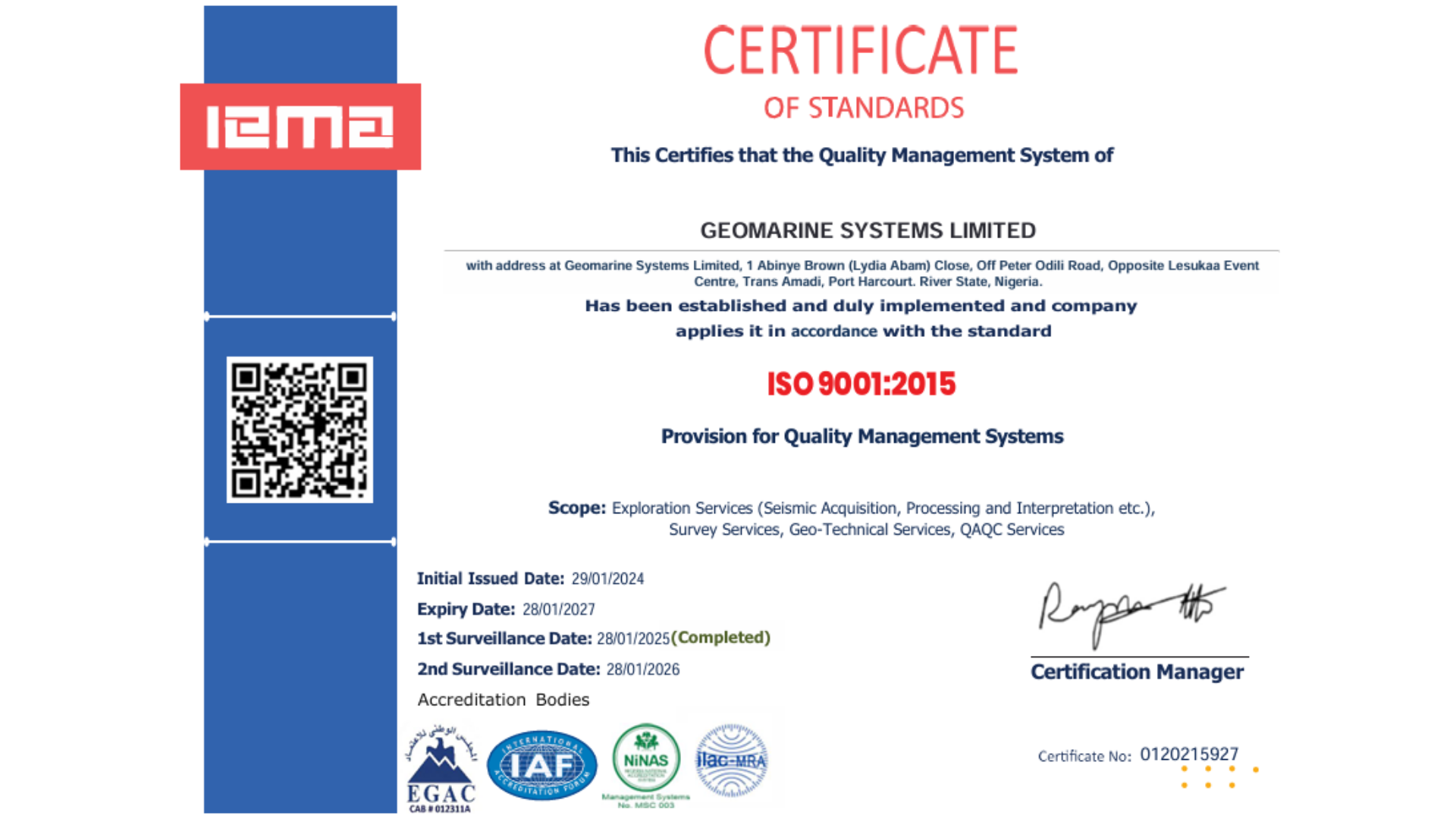Click the ISO 9001:2015 red heading
This screenshot has height=819, width=1456.
tap(861, 384)
